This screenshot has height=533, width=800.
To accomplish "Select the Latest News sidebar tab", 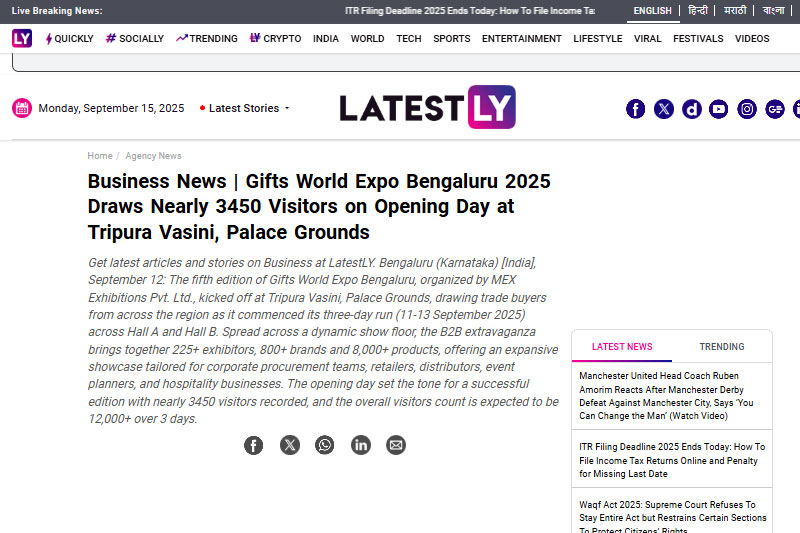I will [x=622, y=347].
